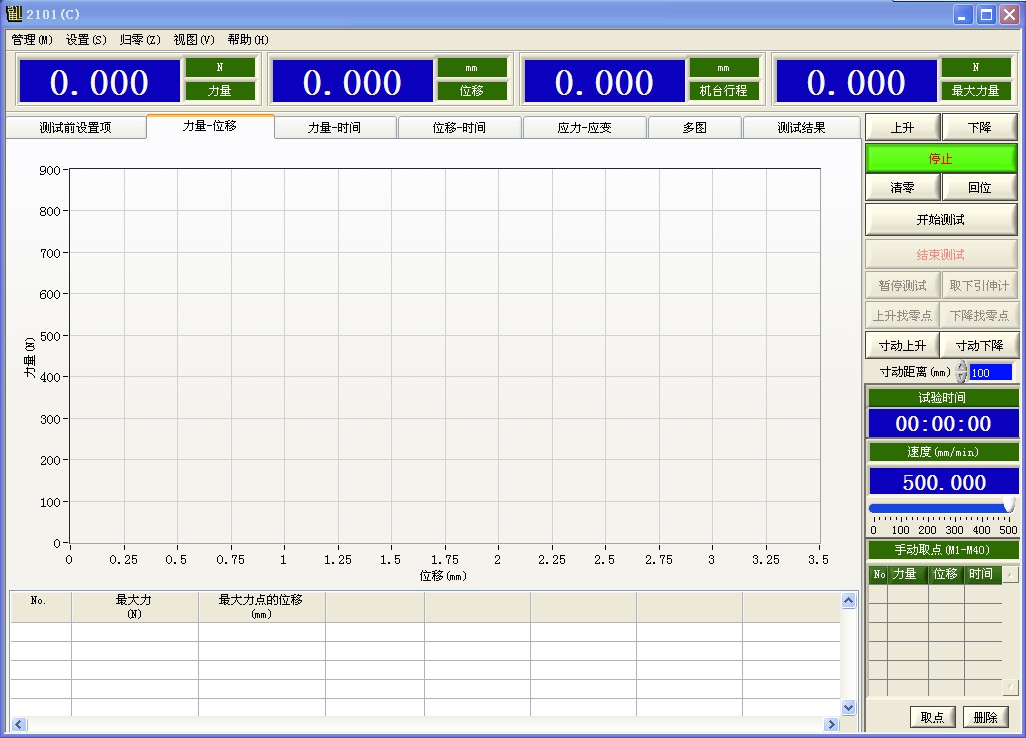Image resolution: width=1026 pixels, height=738 pixels.
Task: Click the green 停止 (stop) button
Action: (x=940, y=158)
